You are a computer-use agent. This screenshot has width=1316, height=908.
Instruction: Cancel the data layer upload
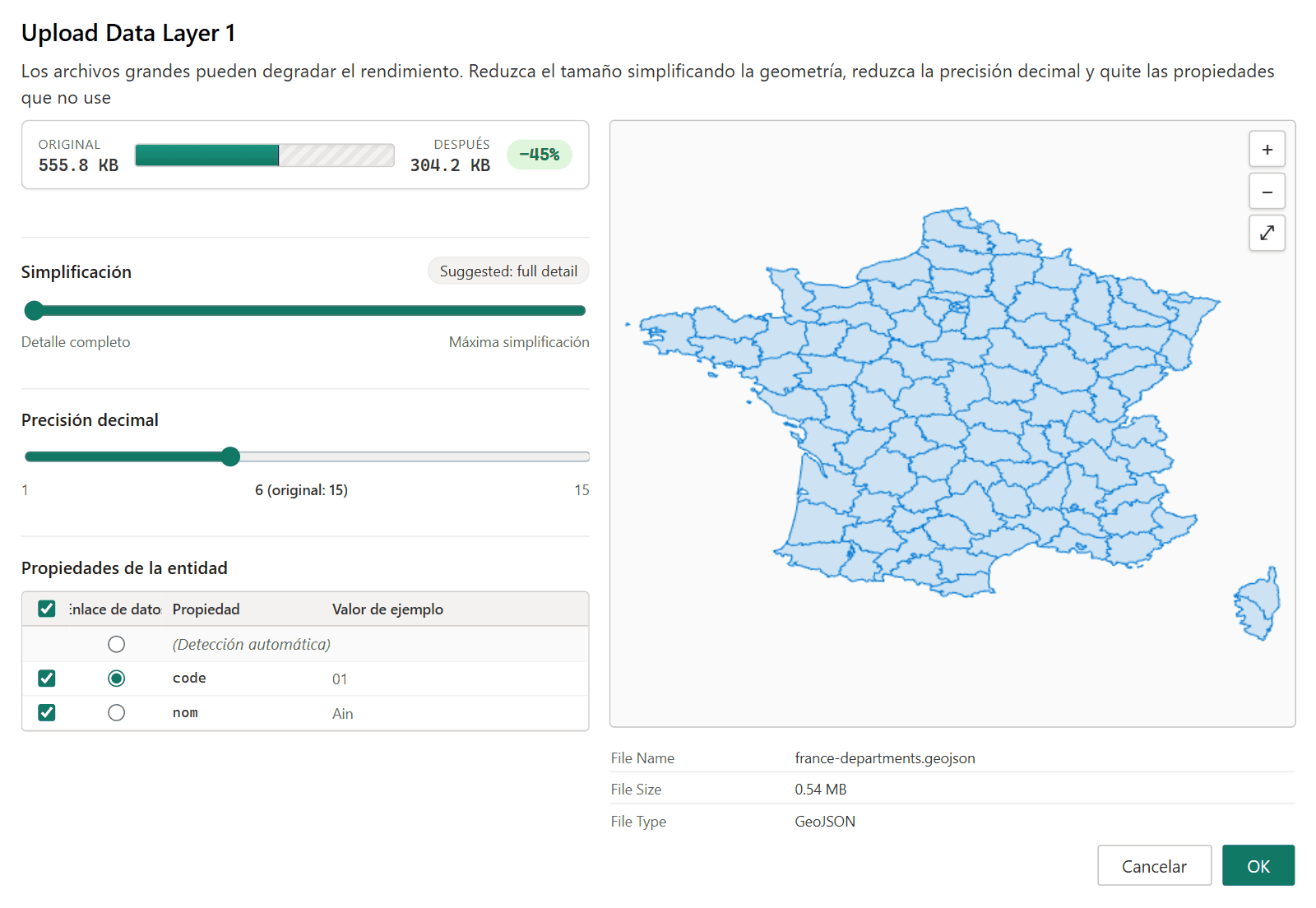(x=1154, y=866)
